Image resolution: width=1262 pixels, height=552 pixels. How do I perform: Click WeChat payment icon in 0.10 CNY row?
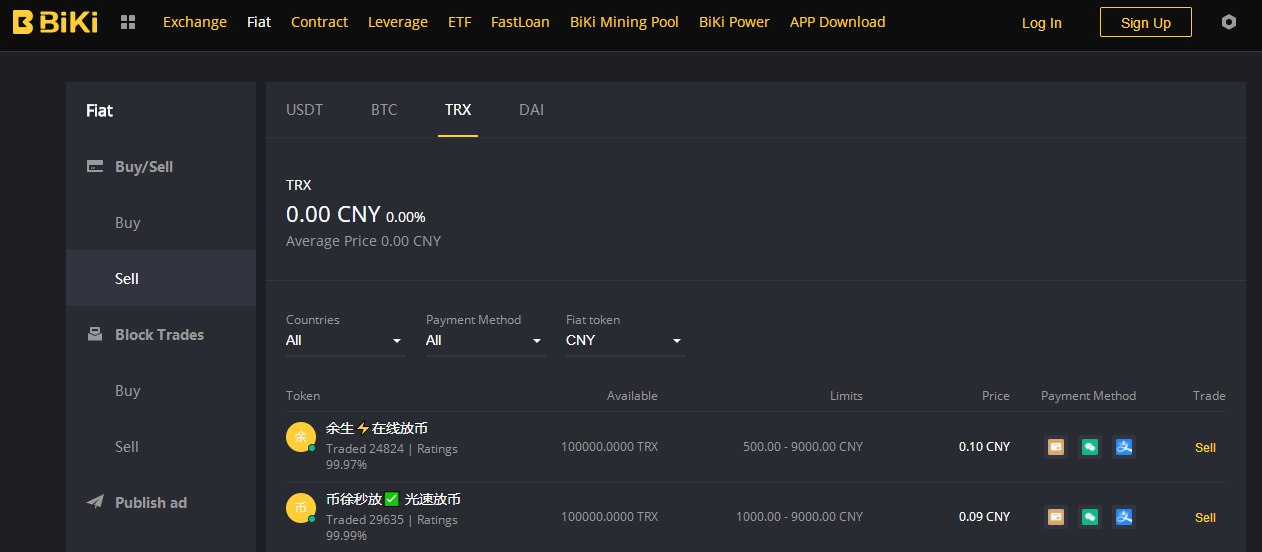tap(1090, 447)
